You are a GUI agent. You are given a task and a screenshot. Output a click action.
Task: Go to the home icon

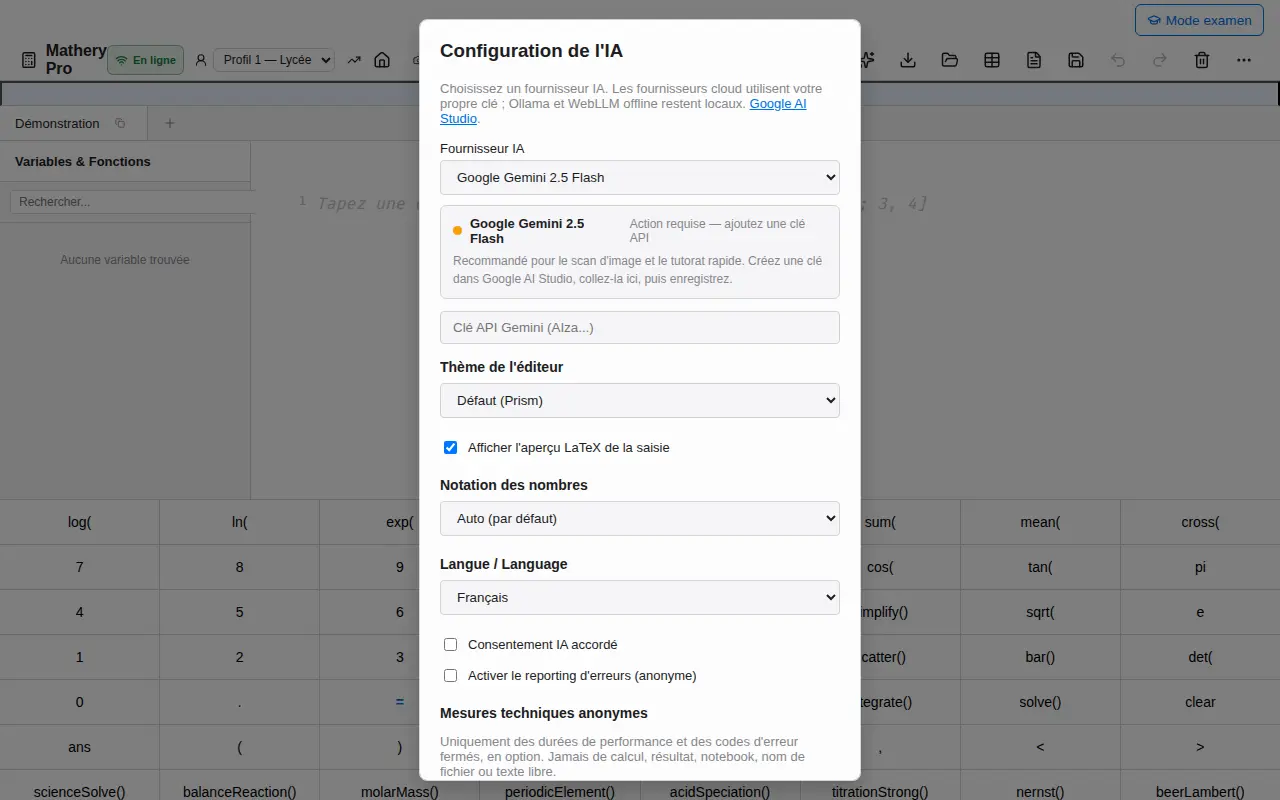click(x=382, y=60)
